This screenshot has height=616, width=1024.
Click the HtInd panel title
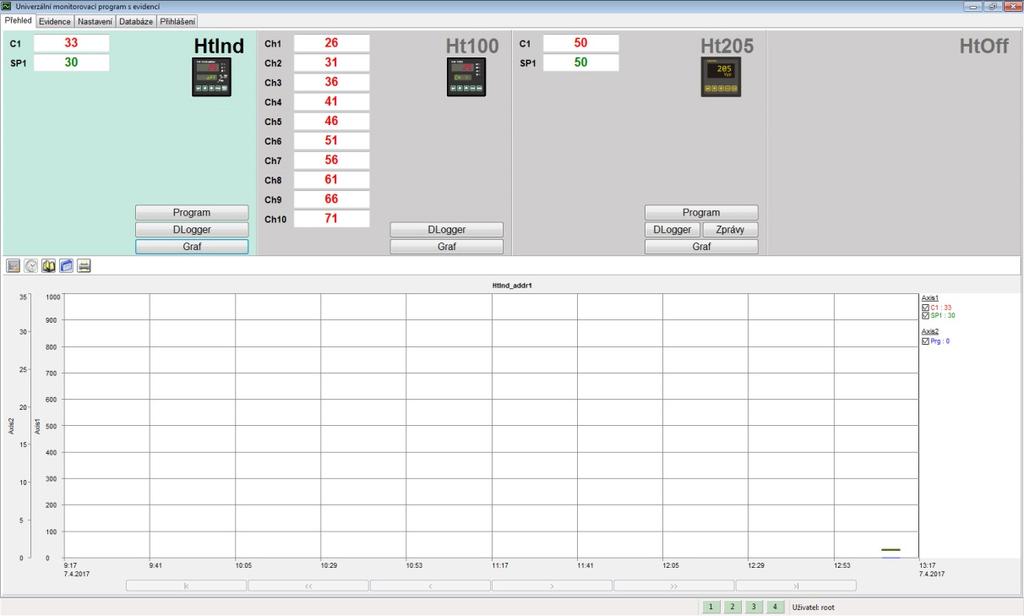click(219, 46)
